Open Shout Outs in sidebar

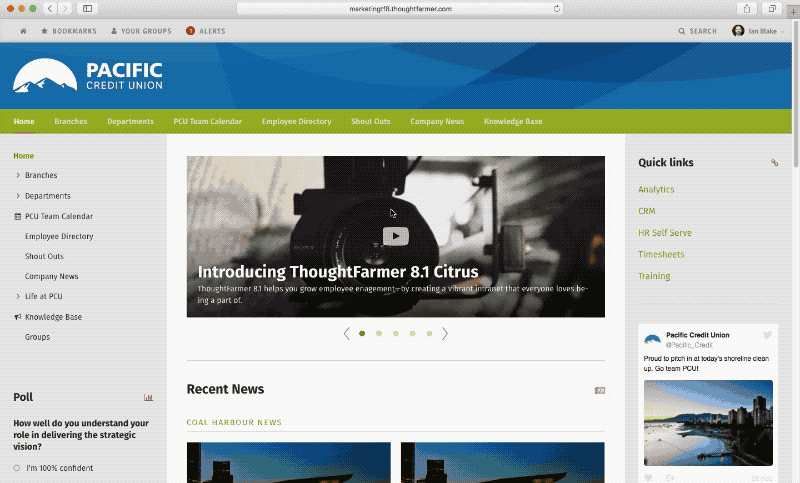44,256
